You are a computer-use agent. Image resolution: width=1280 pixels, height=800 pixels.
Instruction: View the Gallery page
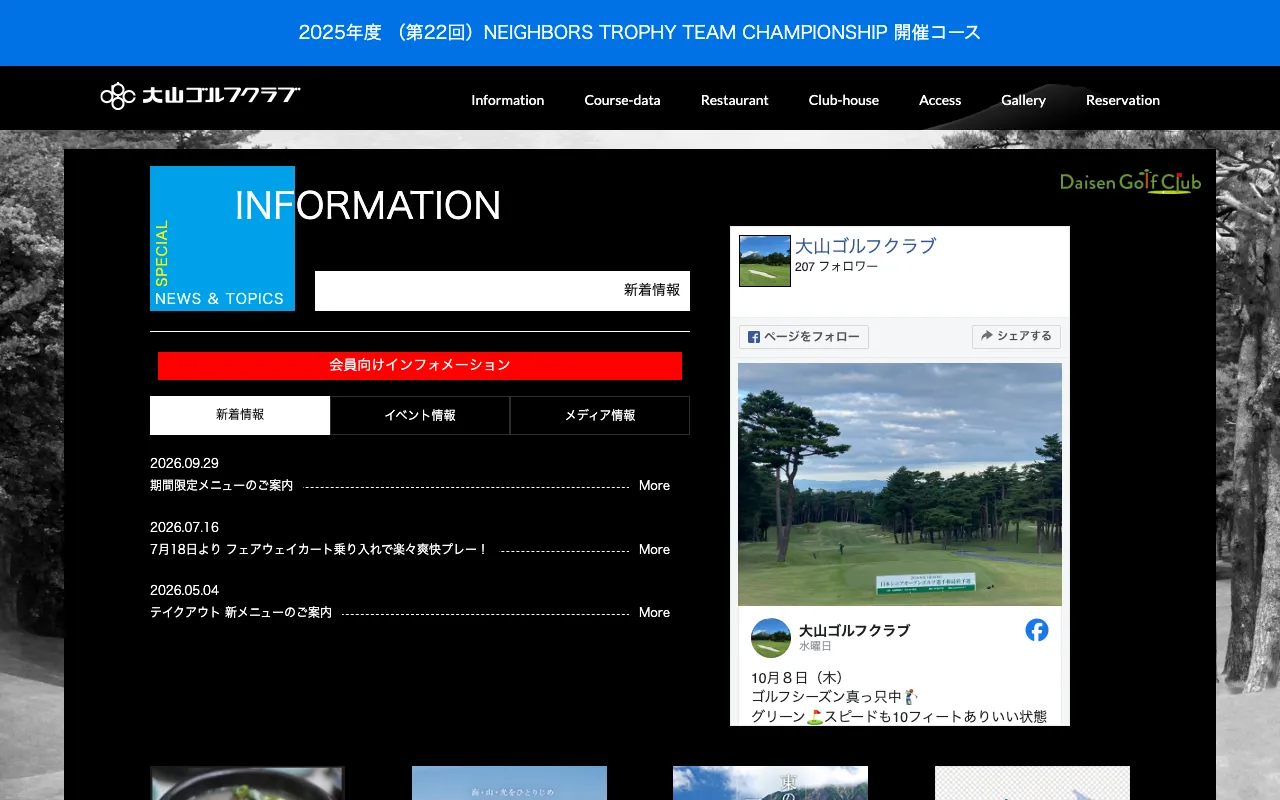coord(1024,100)
